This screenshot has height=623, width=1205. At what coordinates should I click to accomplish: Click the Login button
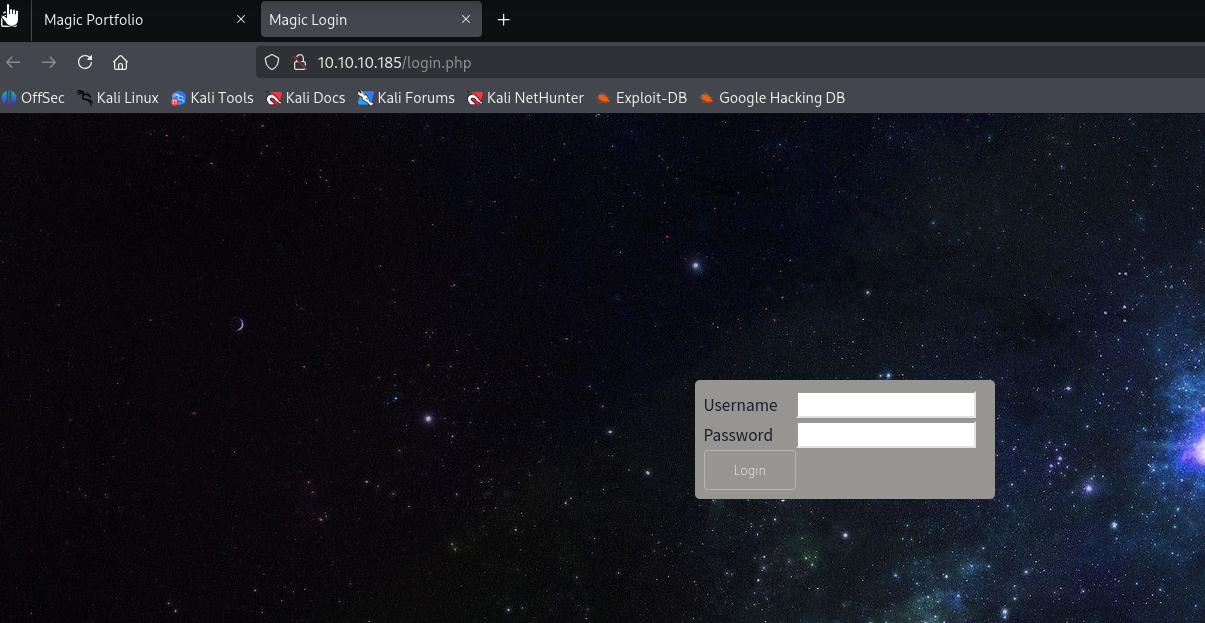click(750, 470)
